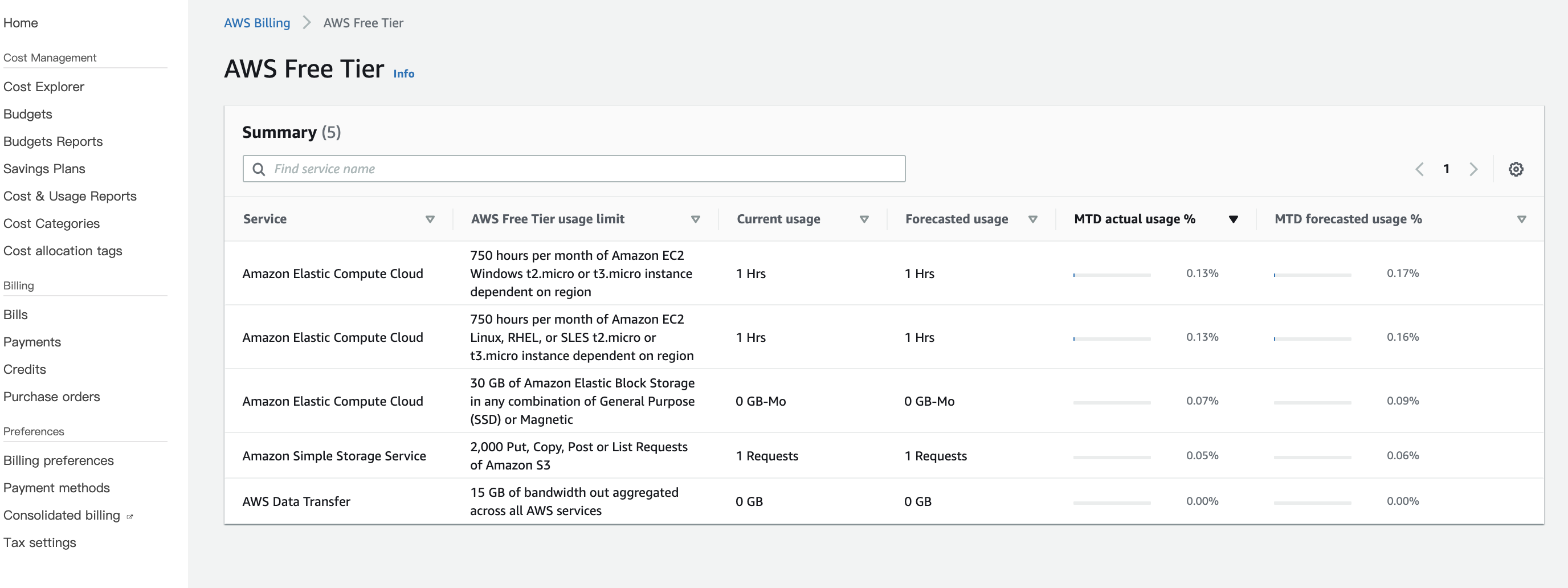The image size is (1568, 588).
Task: Open Budgets in sidebar
Action: (x=28, y=115)
